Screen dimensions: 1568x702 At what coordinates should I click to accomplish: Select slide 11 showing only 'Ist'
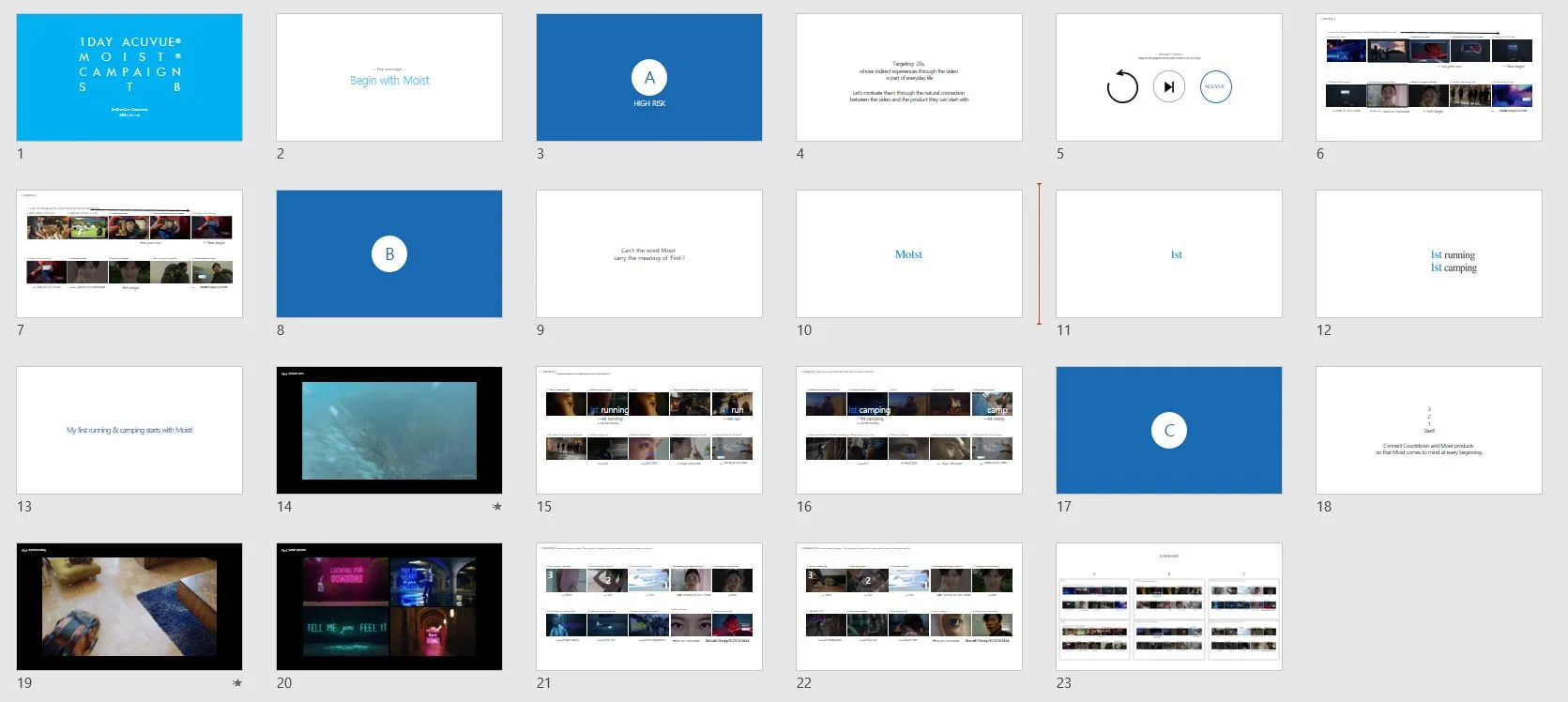coord(1168,254)
